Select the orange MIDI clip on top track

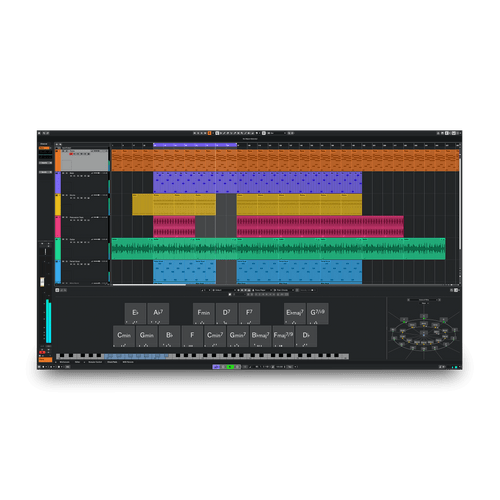(x=285, y=160)
